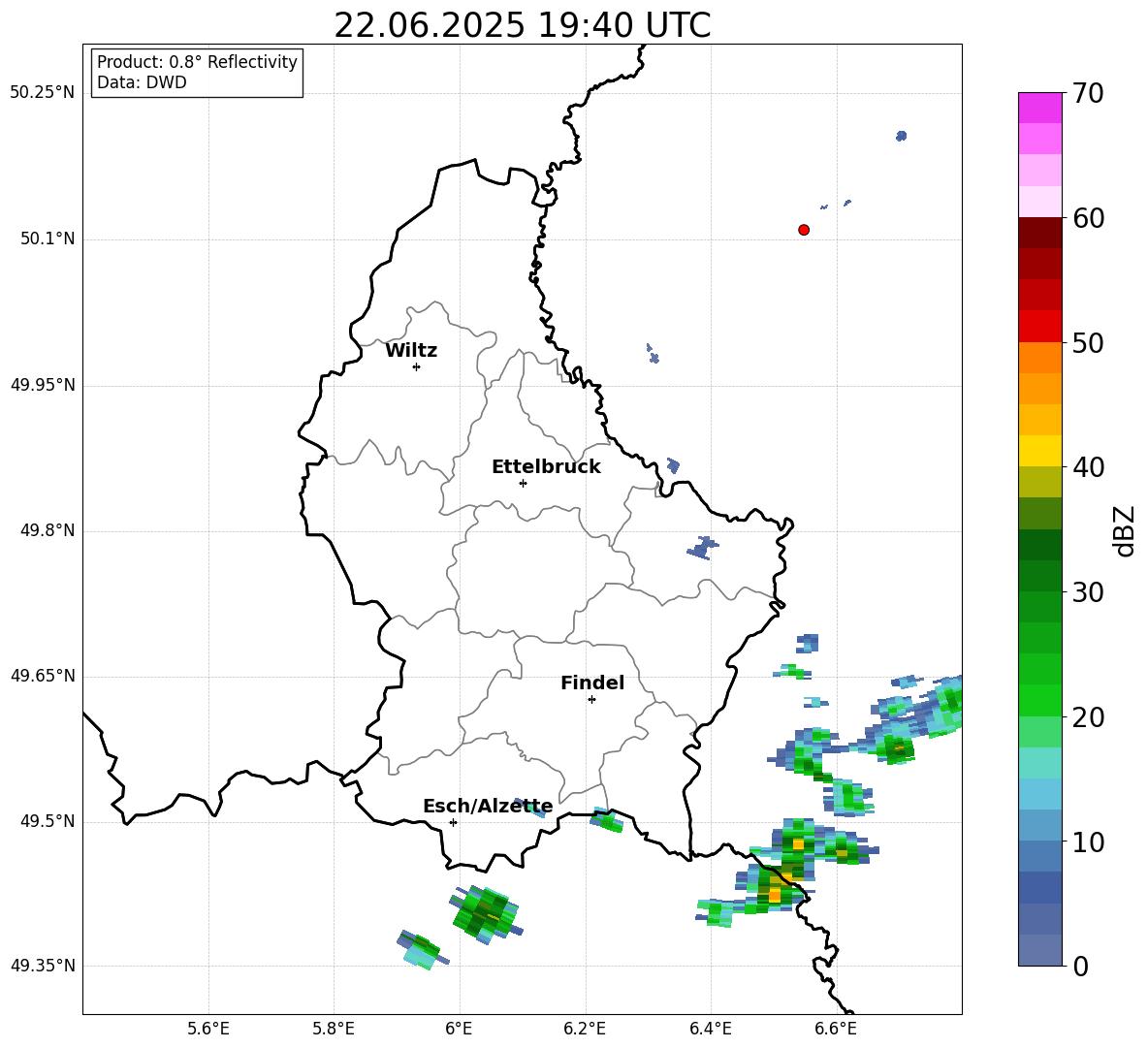Click the 0 value on colorbar
The width and height of the screenshot is (1148, 1048).
pyautogui.click(x=1080, y=967)
